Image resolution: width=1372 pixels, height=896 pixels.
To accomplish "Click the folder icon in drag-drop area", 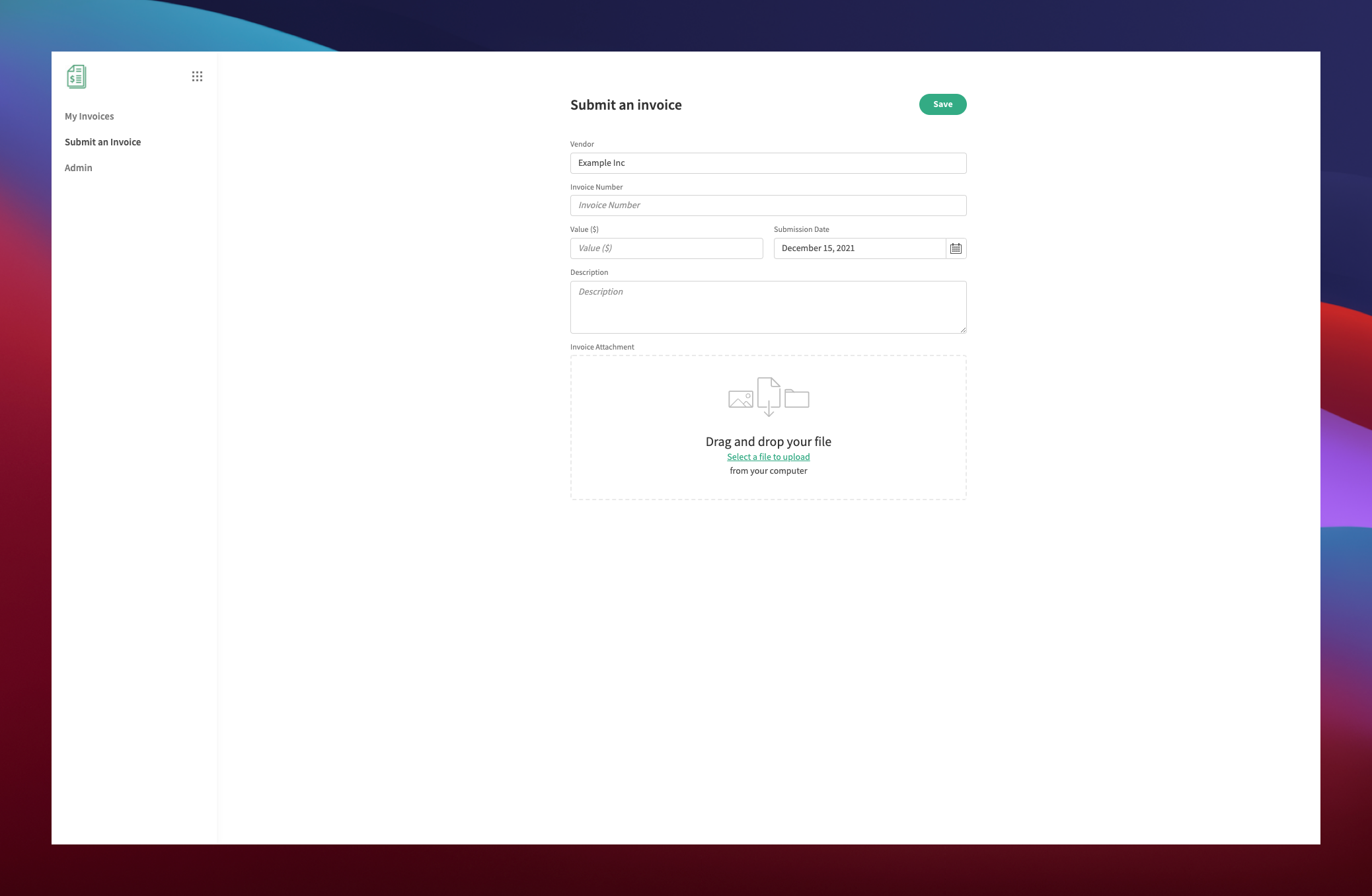I will (796, 398).
